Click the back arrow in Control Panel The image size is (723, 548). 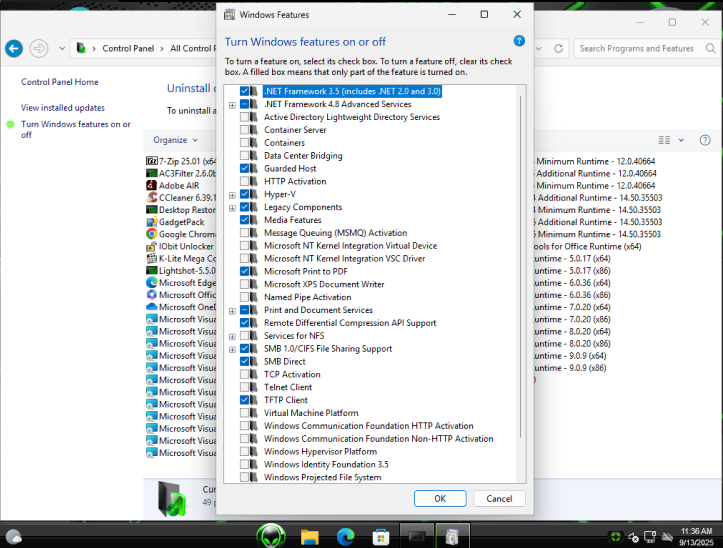[14, 48]
